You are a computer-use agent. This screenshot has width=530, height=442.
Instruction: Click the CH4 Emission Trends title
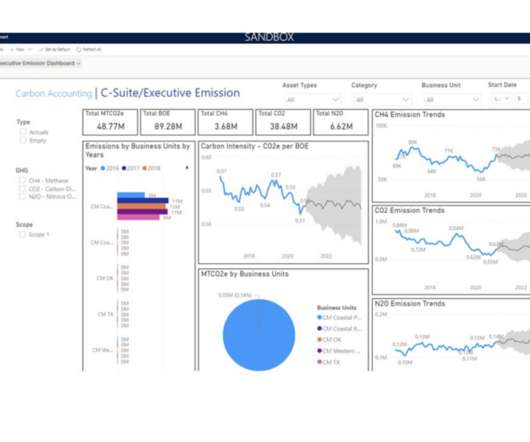(x=410, y=115)
